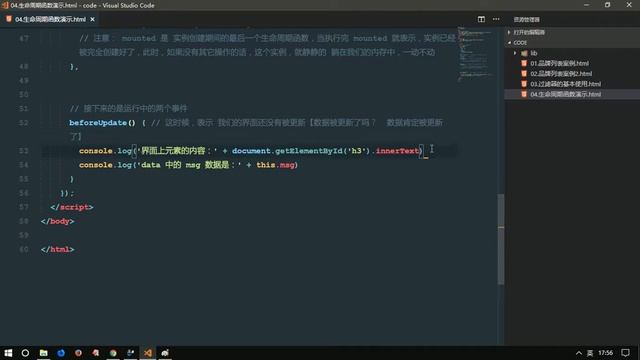Expand the 打开的编辑器 section
Image resolution: width=640 pixels, height=360 pixels.
tap(529, 32)
